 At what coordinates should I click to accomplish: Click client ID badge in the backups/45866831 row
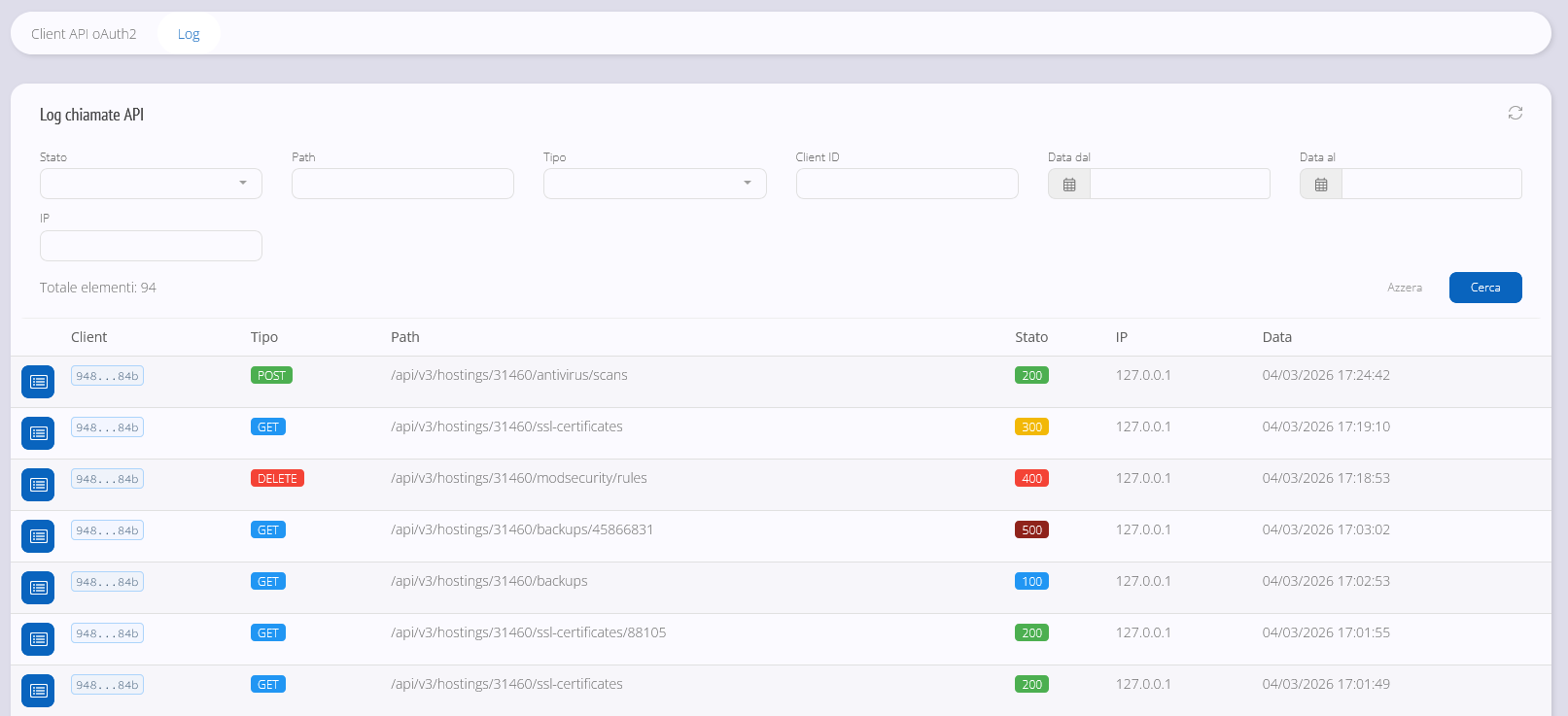(107, 530)
